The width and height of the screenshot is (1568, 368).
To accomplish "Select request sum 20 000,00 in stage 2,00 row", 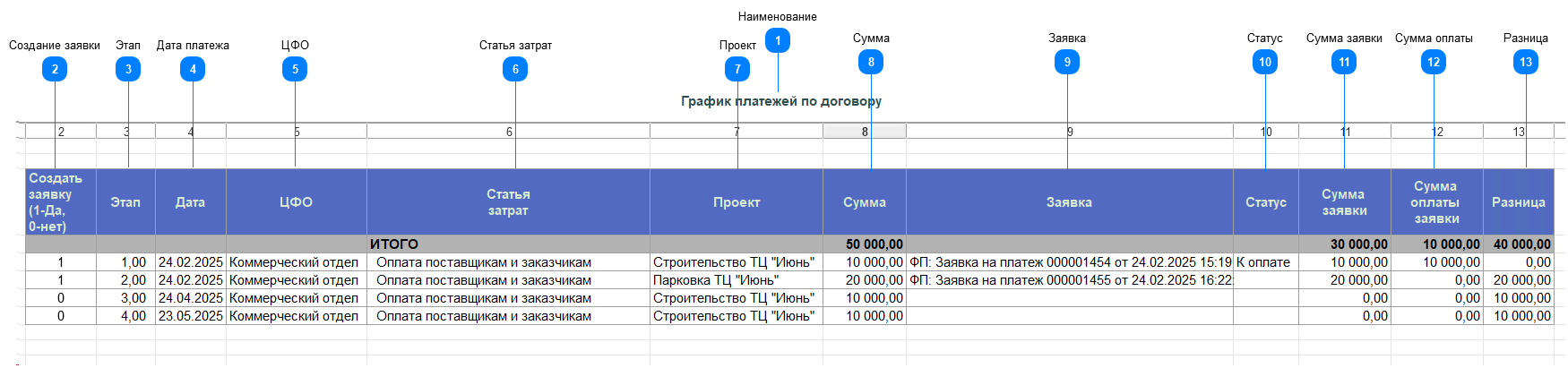I will (1345, 280).
